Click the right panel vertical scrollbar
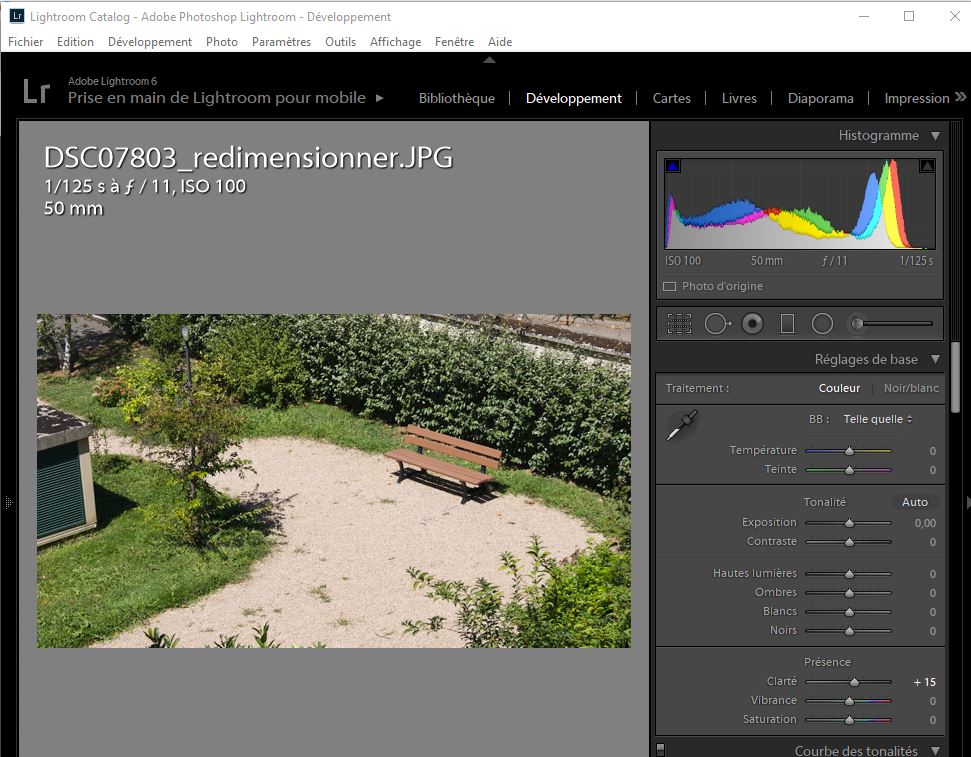Image resolution: width=971 pixels, height=757 pixels. pyautogui.click(x=956, y=377)
